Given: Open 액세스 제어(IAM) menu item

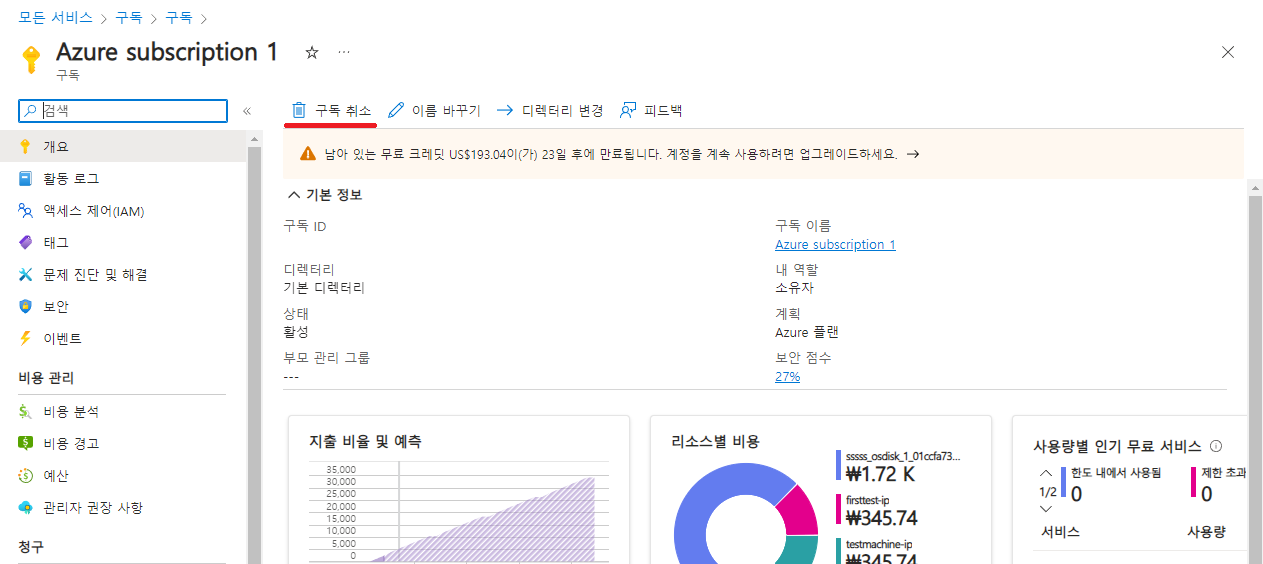Looking at the screenshot, I should click(x=123, y=211).
